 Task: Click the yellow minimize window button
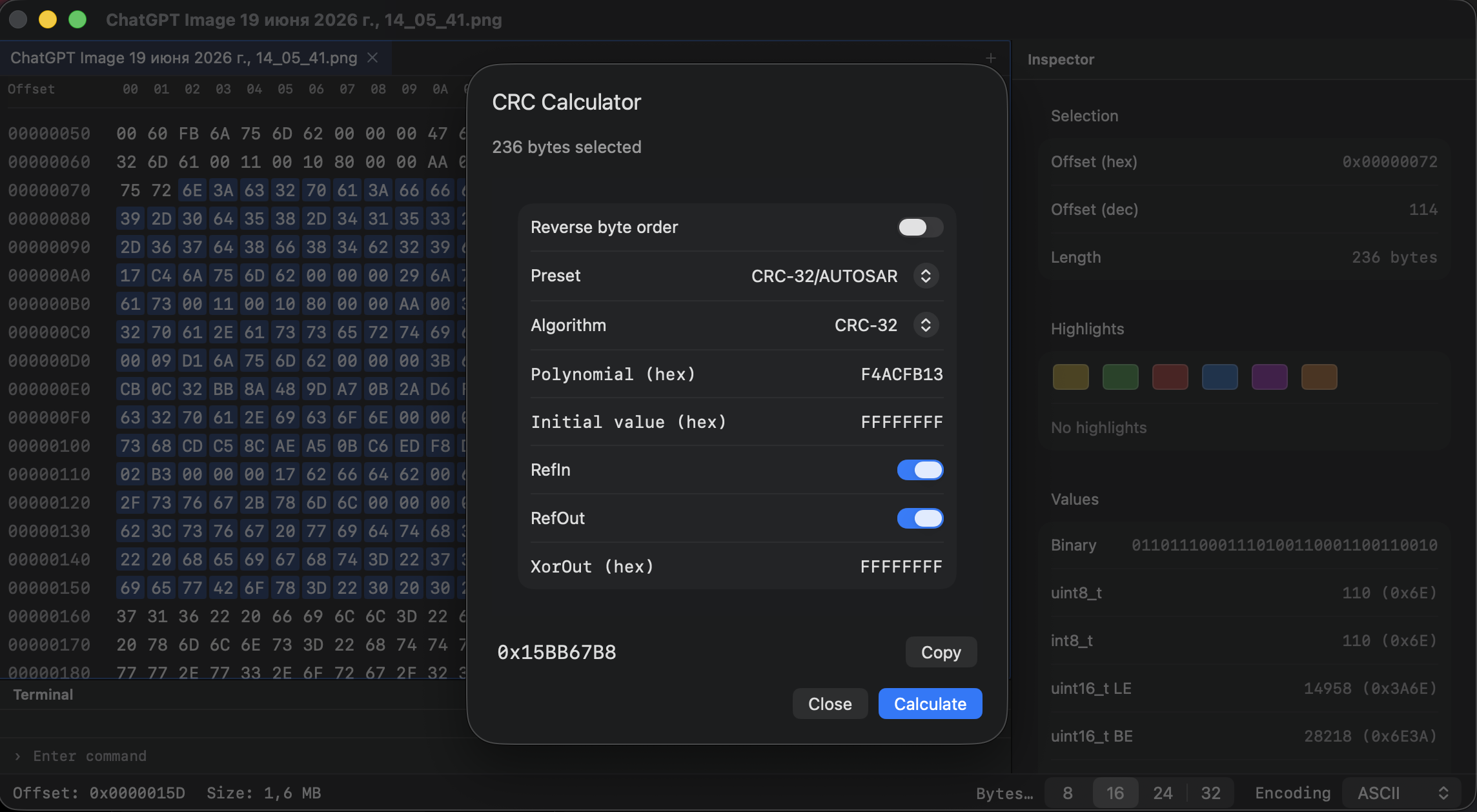[x=48, y=20]
